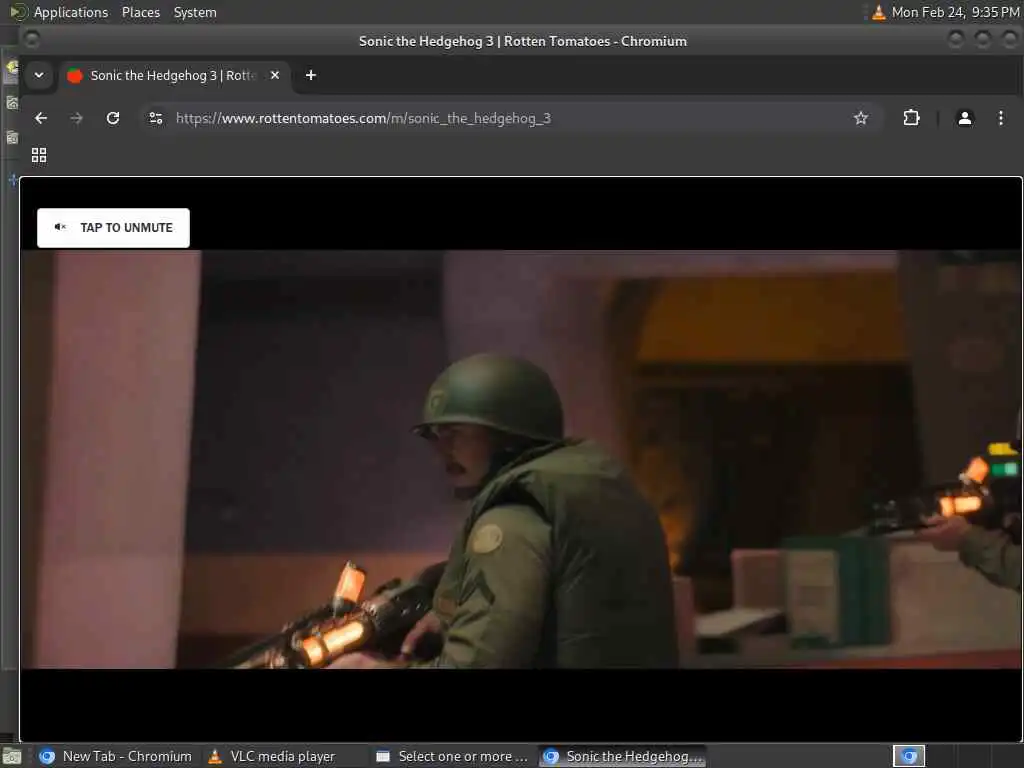This screenshot has width=1024, height=768.
Task: Reload the Rotten Tomatoes page
Action: (x=113, y=118)
